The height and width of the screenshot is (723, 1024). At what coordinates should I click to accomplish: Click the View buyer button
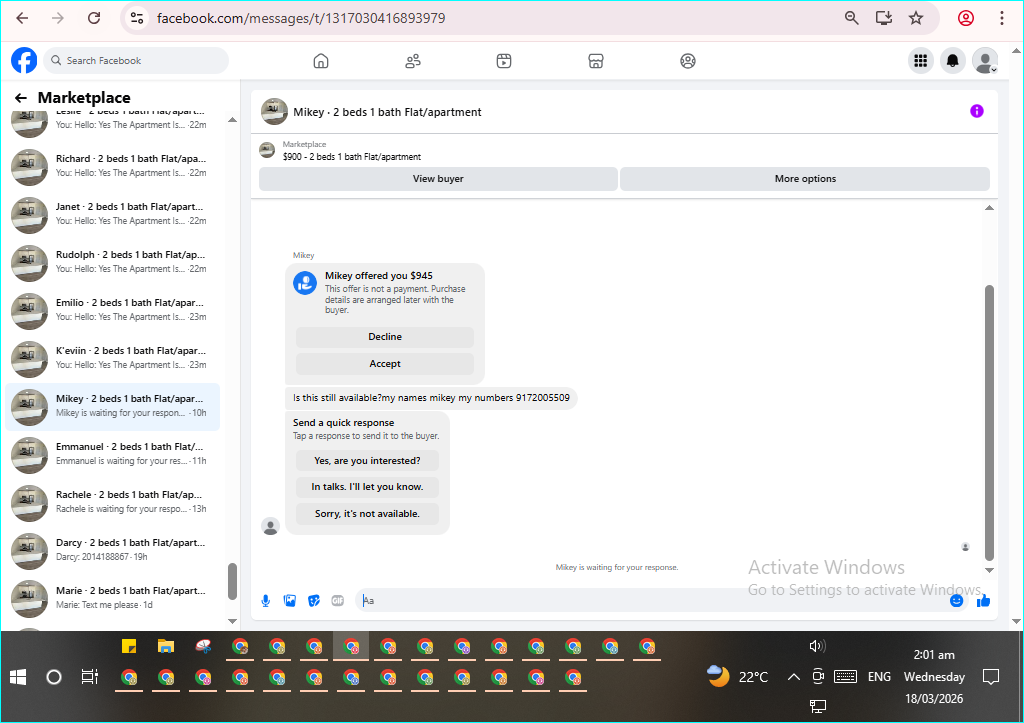tap(438, 179)
